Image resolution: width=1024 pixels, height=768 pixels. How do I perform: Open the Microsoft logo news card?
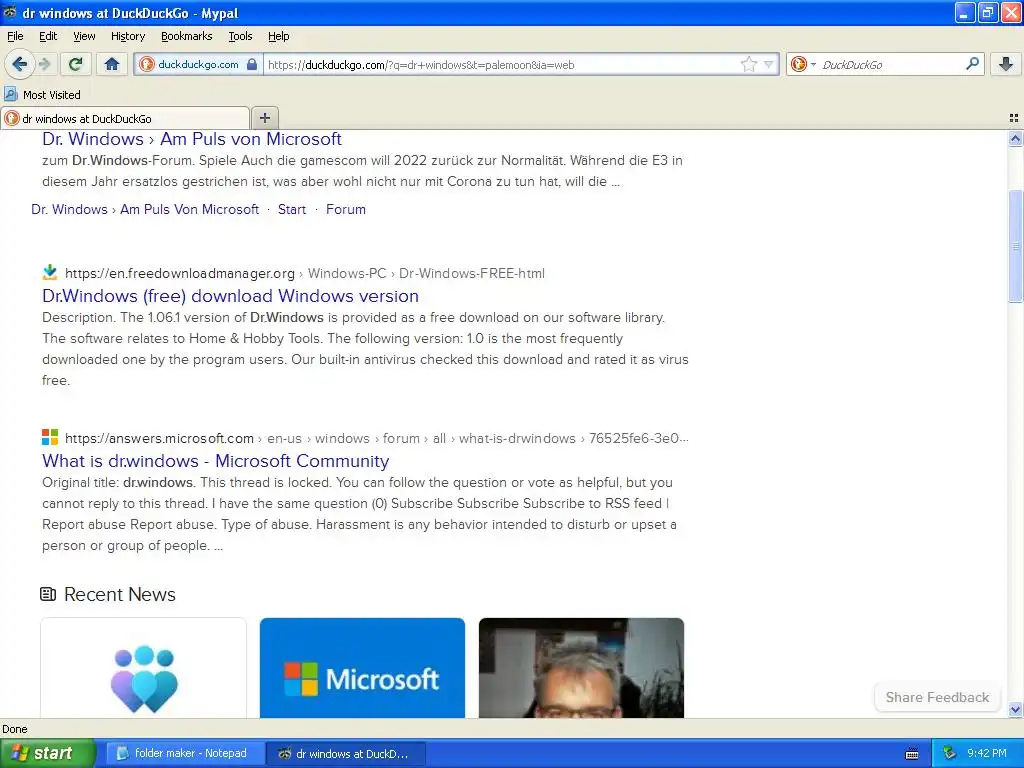[362, 667]
